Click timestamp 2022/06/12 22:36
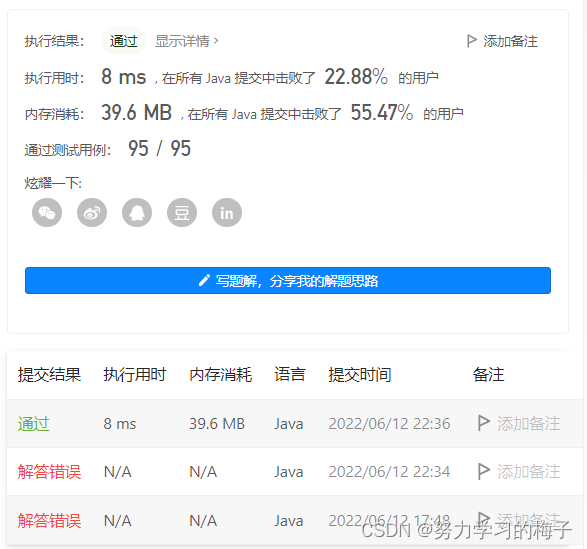Screen dimensions: 587x549 pyautogui.click(x=389, y=424)
